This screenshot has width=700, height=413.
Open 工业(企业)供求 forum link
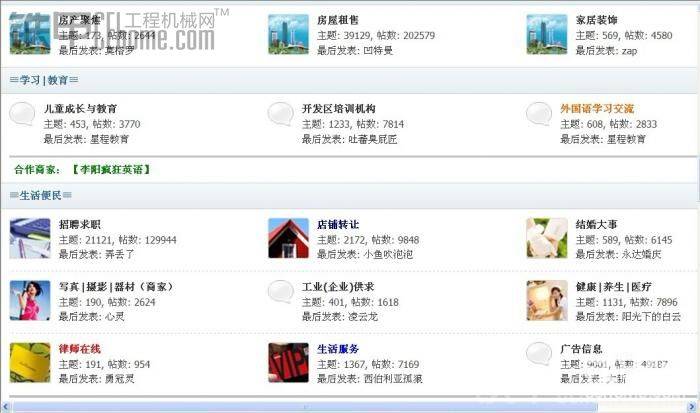[338, 287]
